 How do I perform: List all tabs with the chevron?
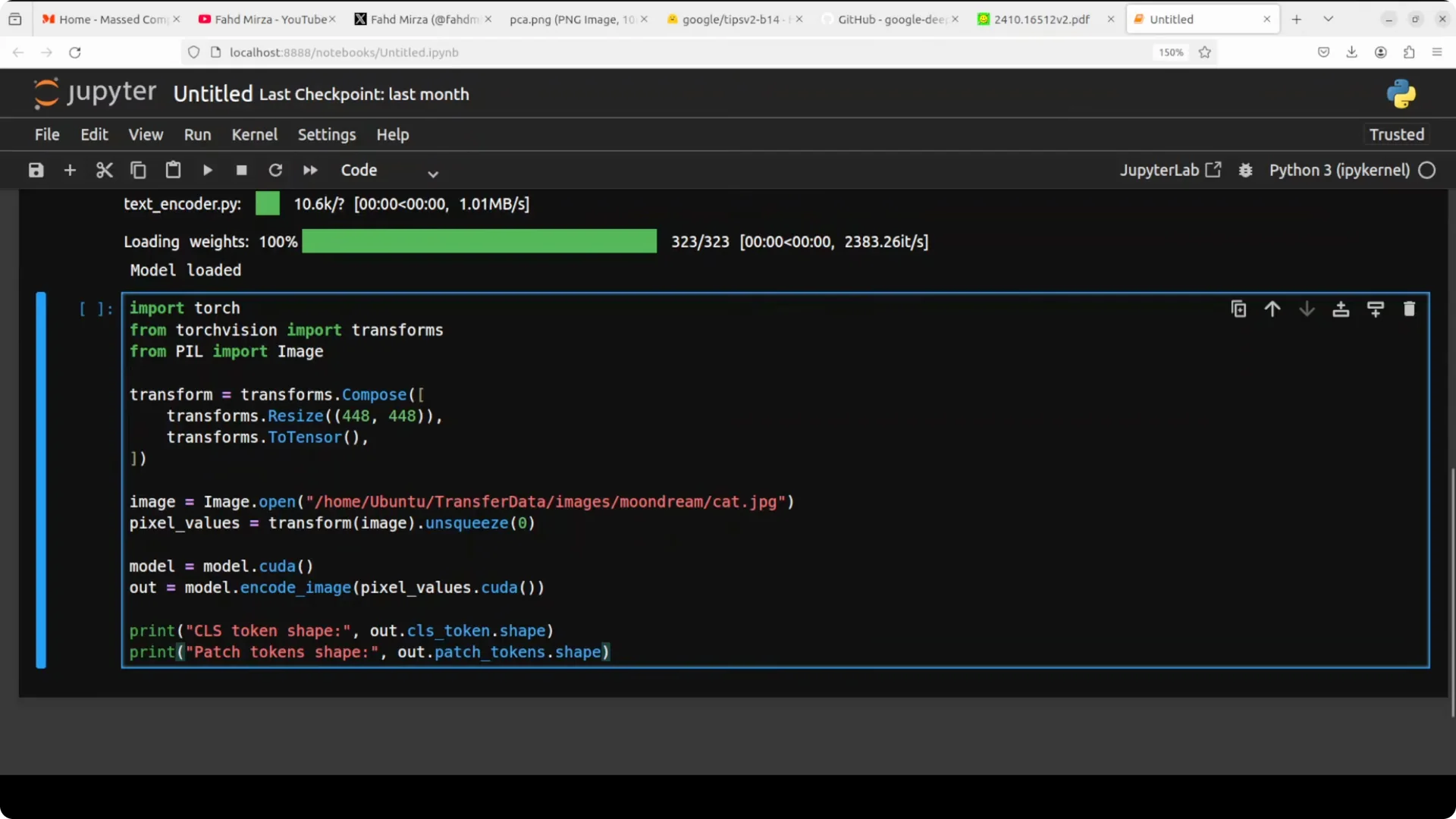pos(1328,19)
